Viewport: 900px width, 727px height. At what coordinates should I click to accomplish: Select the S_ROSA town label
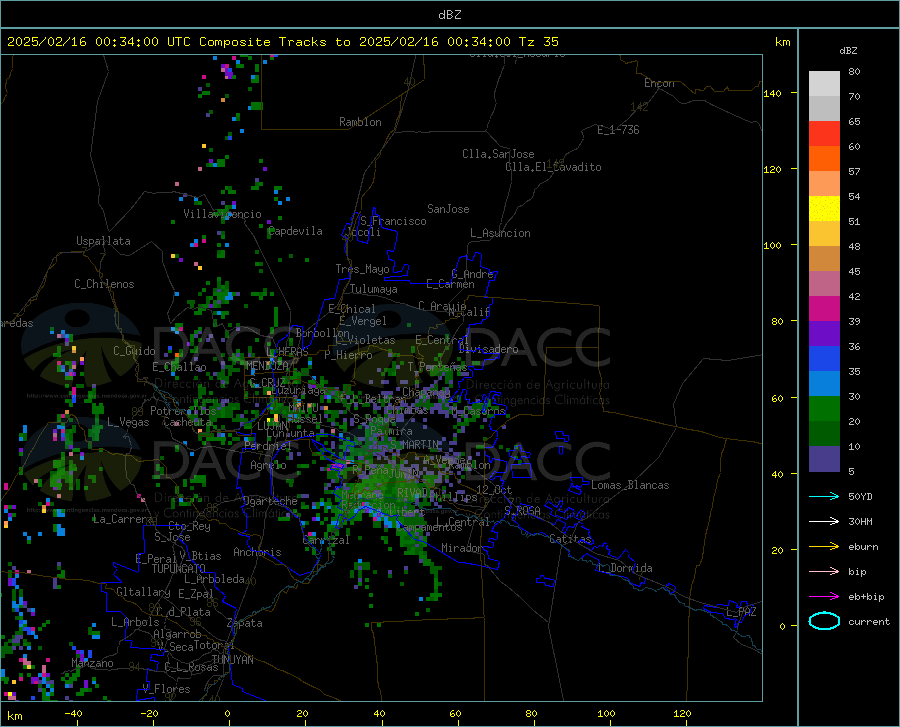(522, 510)
